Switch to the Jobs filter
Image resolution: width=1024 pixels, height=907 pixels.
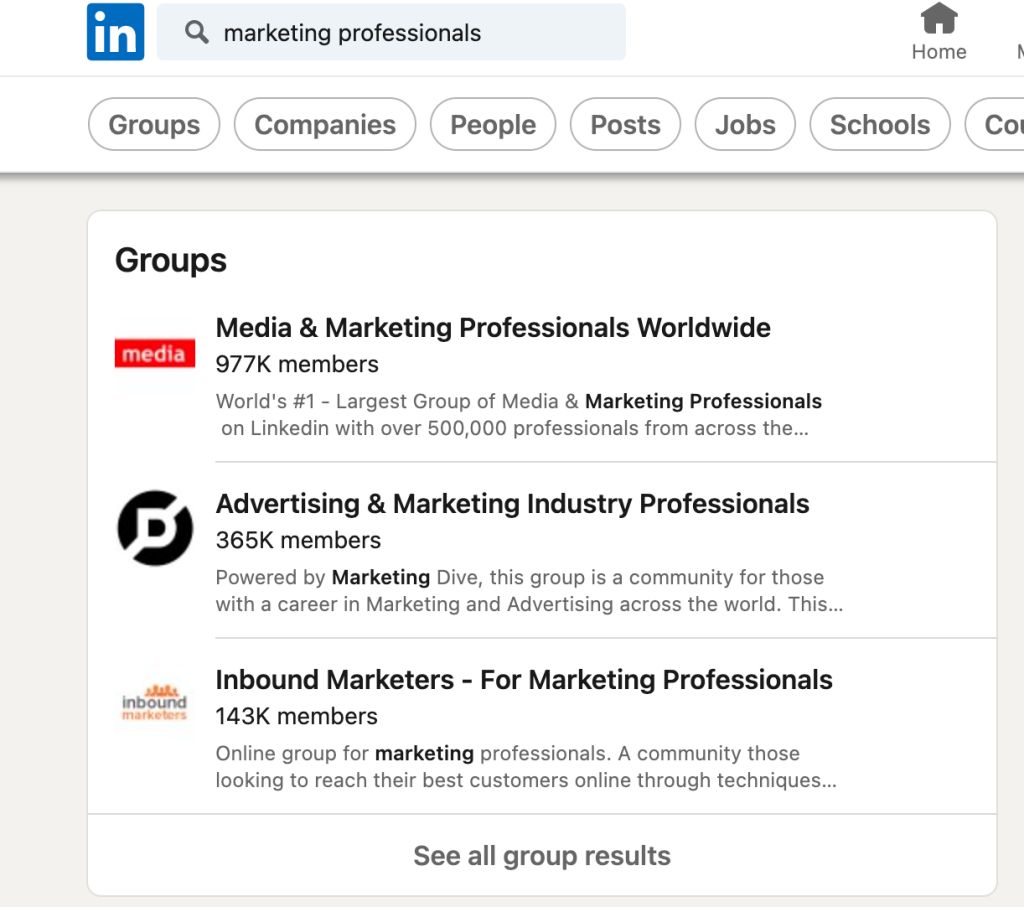point(745,125)
